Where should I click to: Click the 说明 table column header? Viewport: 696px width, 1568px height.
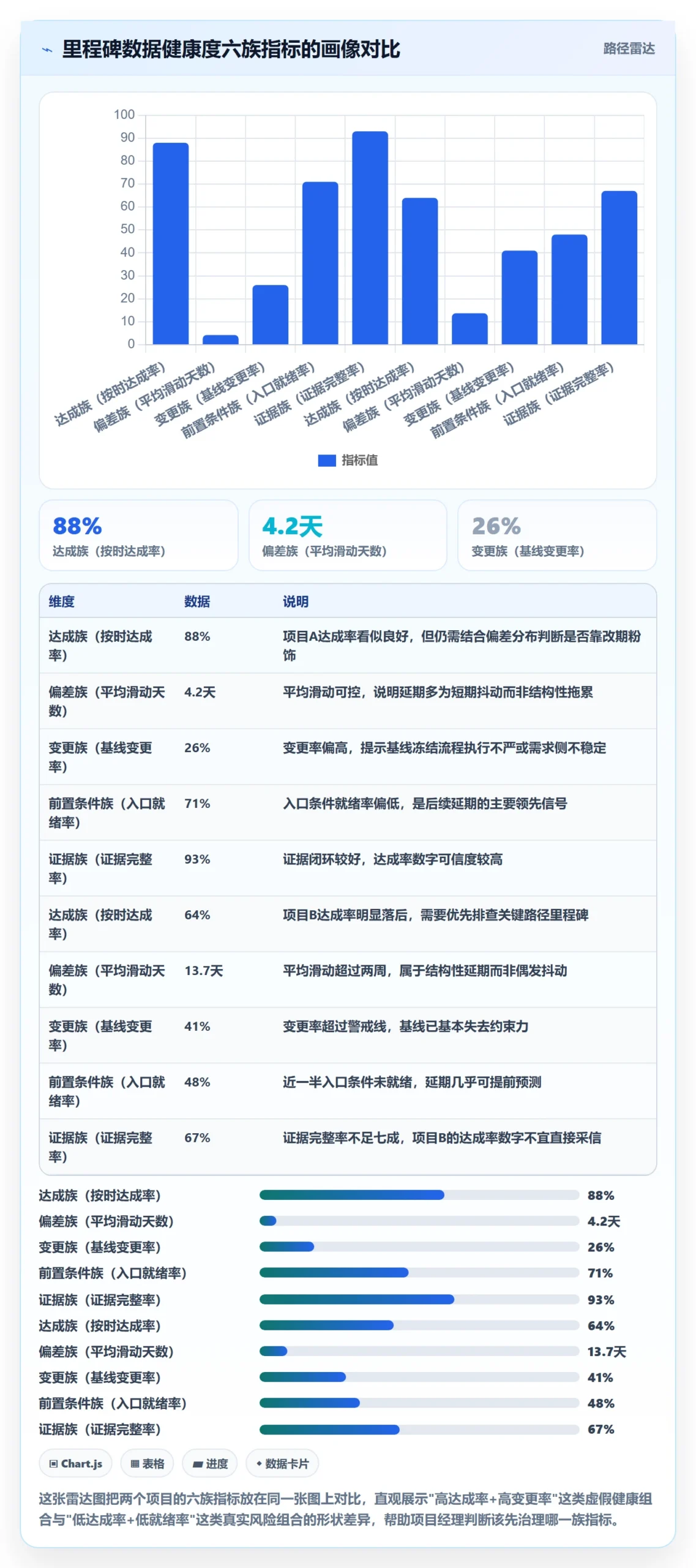click(x=296, y=601)
